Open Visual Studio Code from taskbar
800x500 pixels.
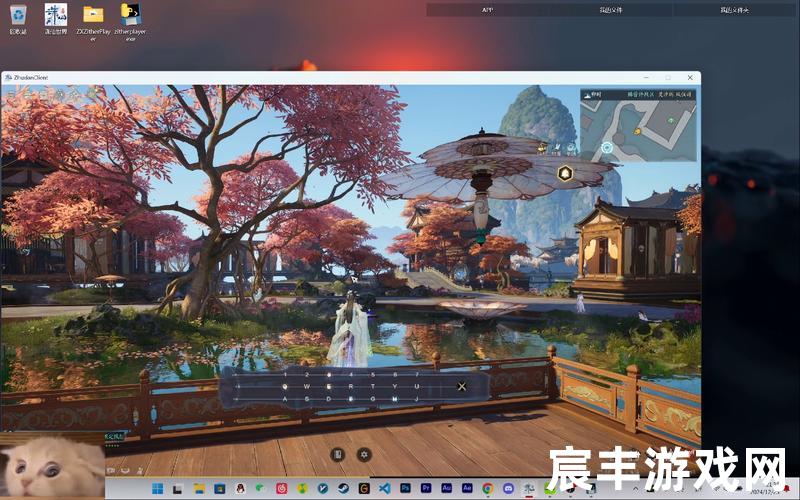(385, 489)
